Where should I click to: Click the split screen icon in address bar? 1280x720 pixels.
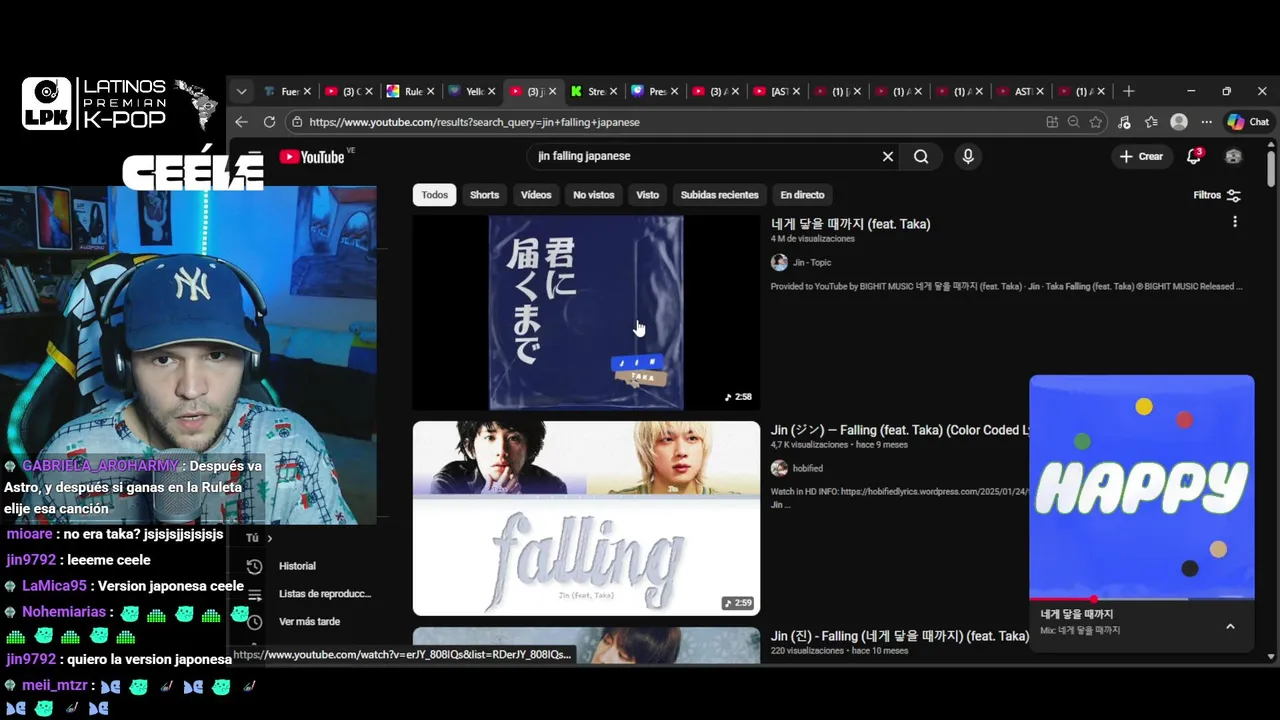pos(1052,122)
